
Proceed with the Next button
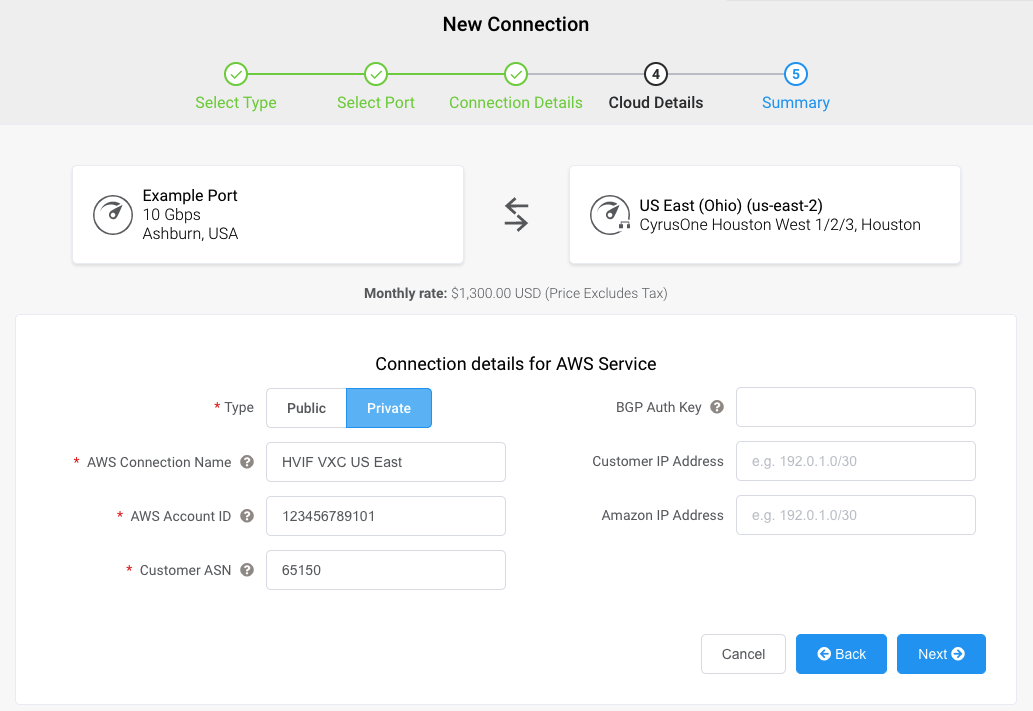(x=941, y=654)
